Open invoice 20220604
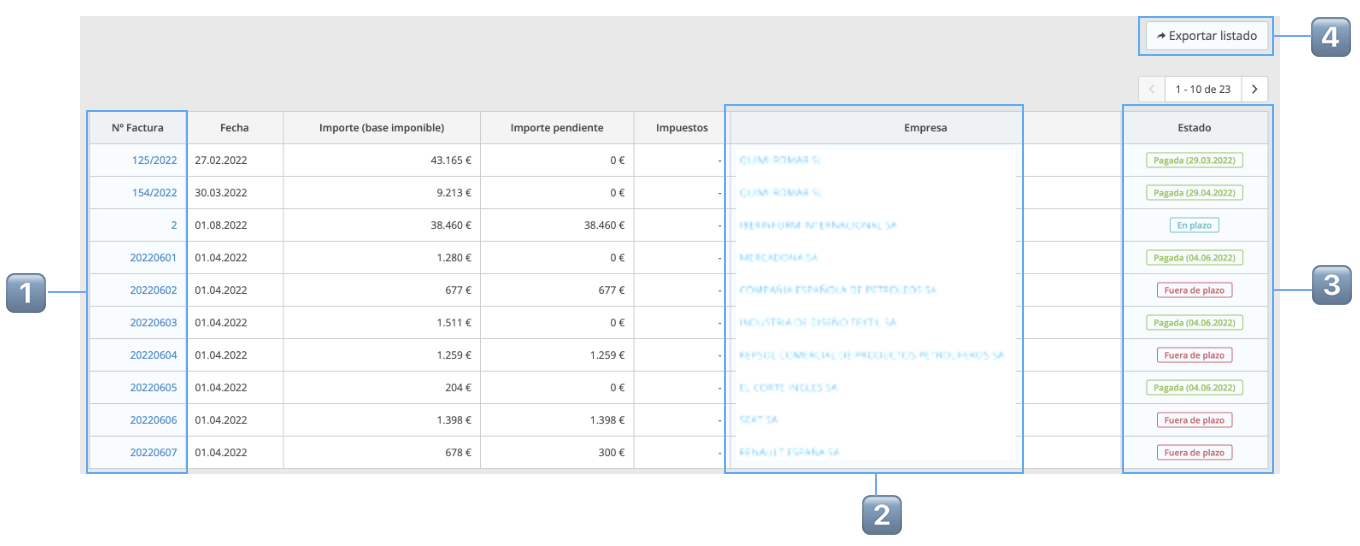This screenshot has height=546, width=1360. [x=153, y=355]
